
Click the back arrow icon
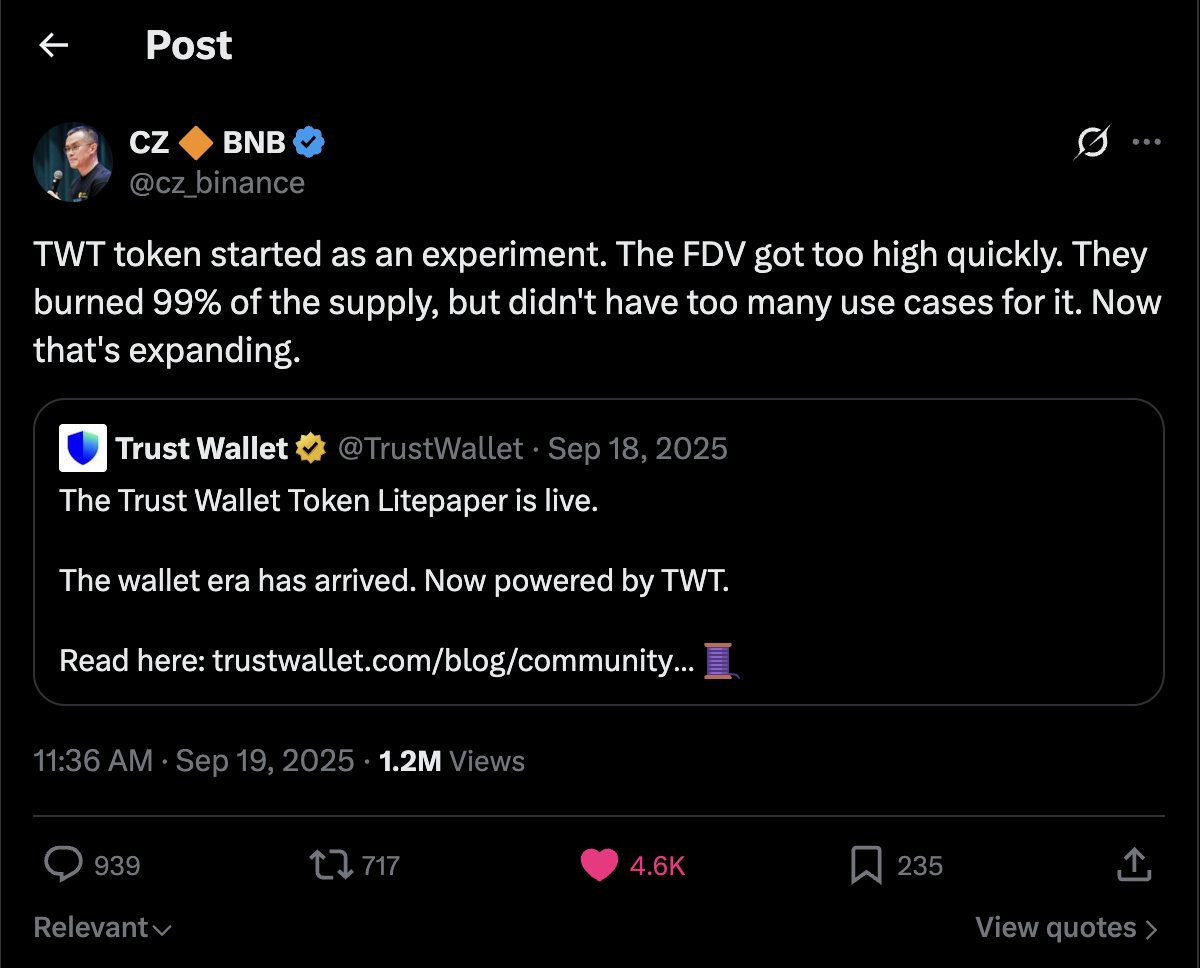pos(53,45)
